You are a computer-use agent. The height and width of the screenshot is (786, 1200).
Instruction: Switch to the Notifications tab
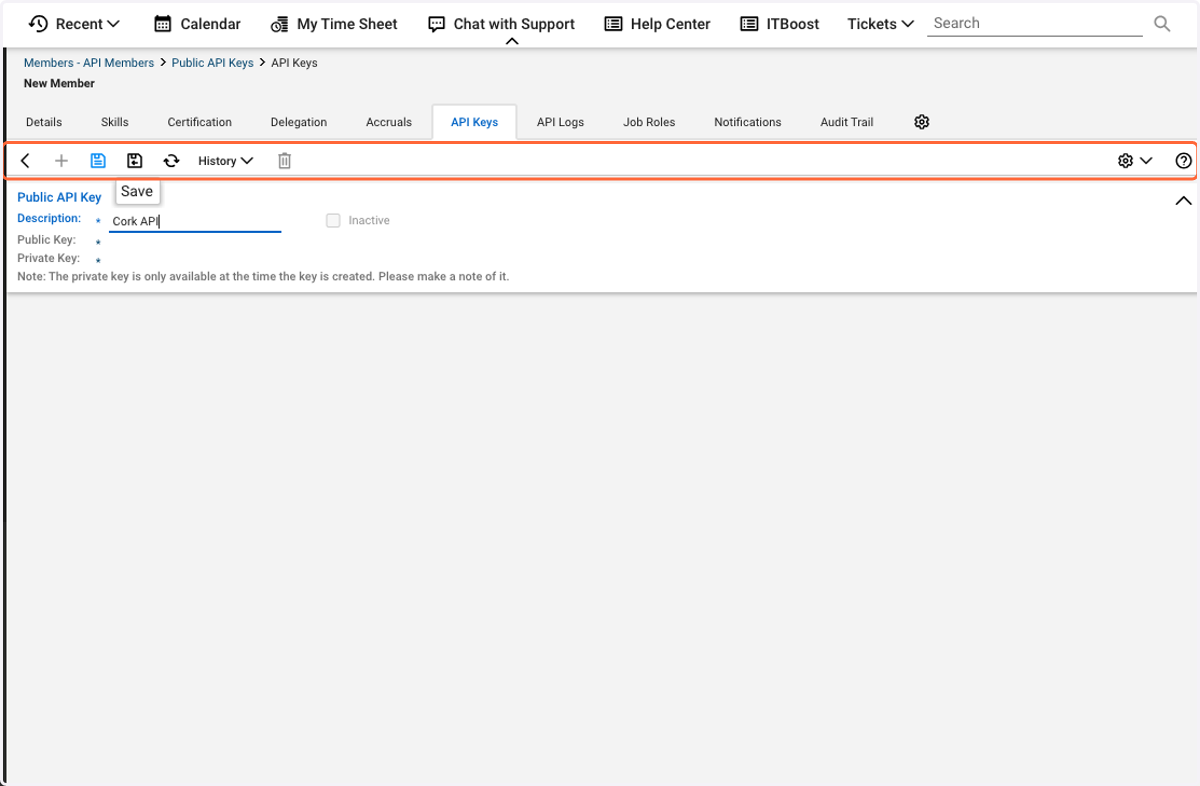coord(748,122)
